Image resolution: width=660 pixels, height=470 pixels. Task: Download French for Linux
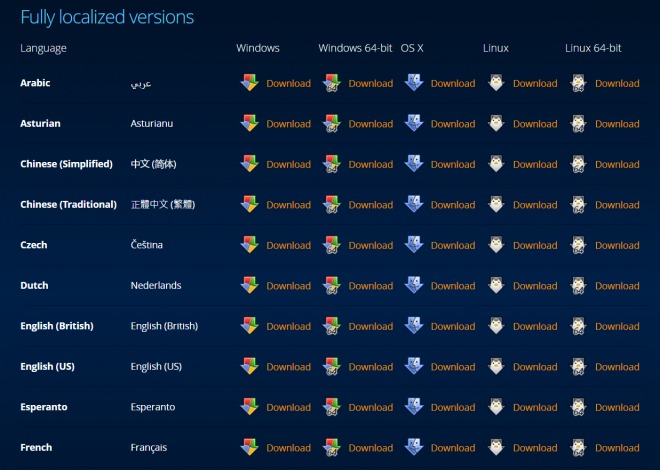coord(535,448)
